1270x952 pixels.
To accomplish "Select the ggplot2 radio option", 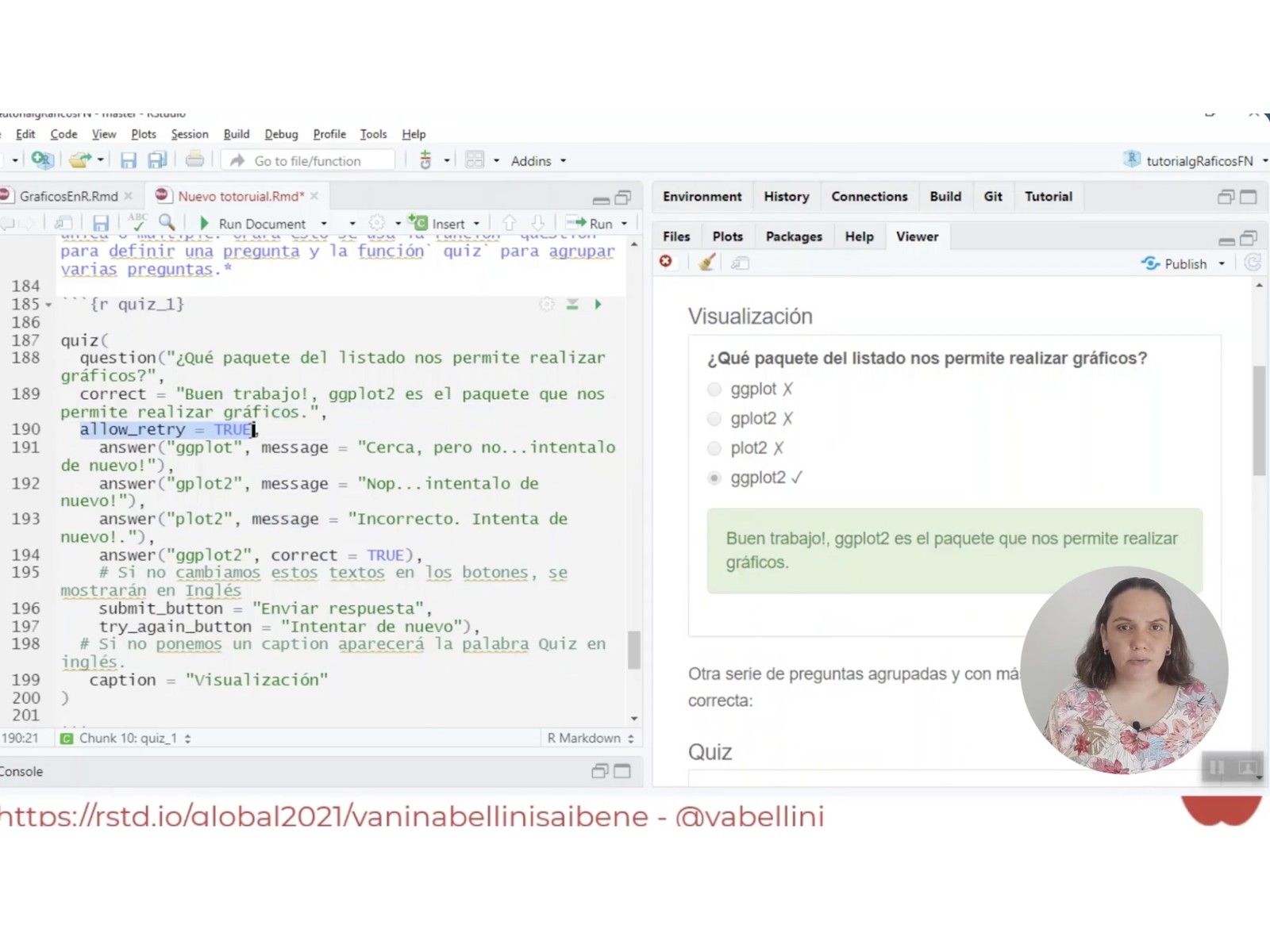I will pos(714,478).
